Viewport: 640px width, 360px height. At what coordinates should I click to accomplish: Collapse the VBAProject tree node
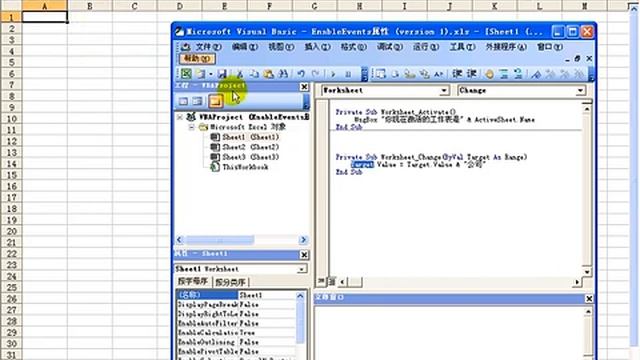pyautogui.click(x=180, y=117)
